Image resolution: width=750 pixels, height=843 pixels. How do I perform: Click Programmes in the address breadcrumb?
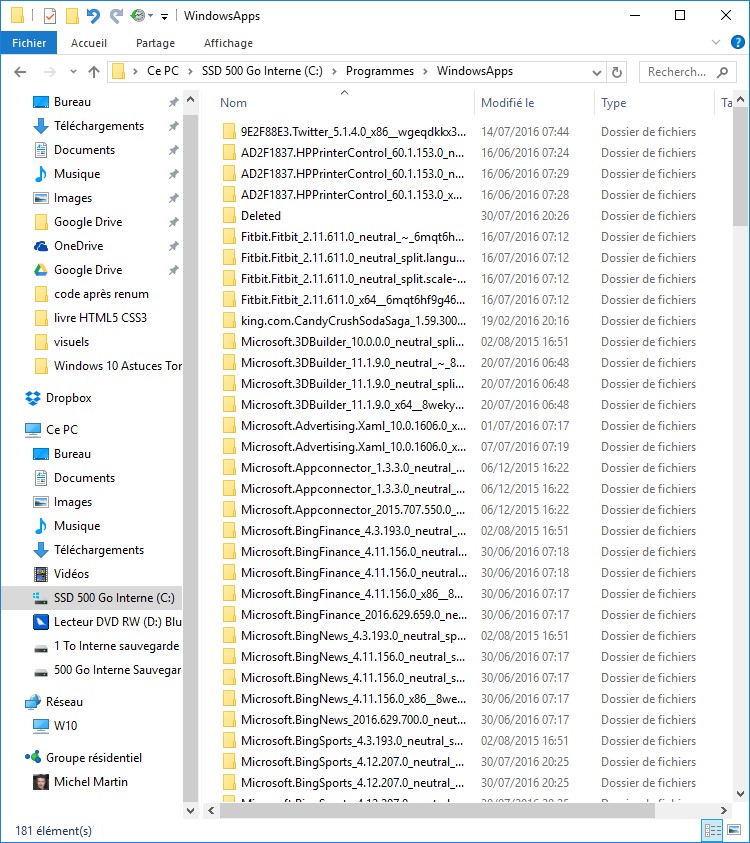tap(380, 71)
